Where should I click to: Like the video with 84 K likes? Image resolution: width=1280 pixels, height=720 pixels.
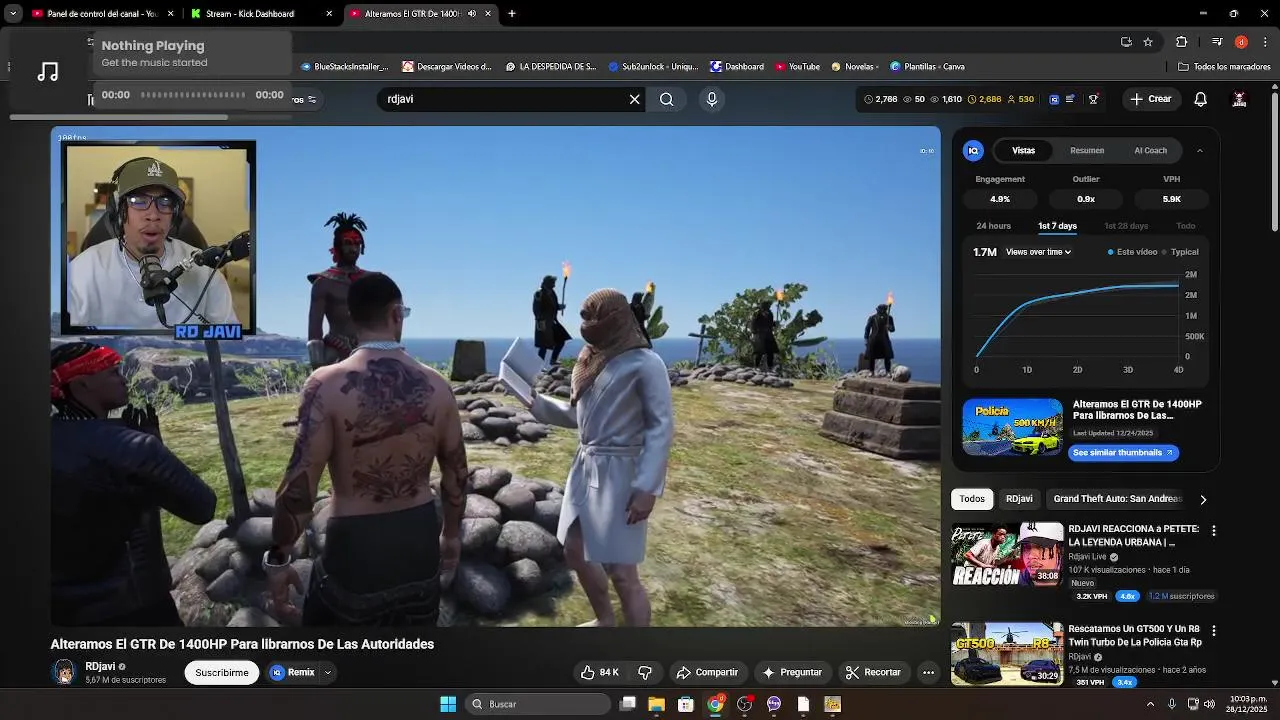[600, 672]
